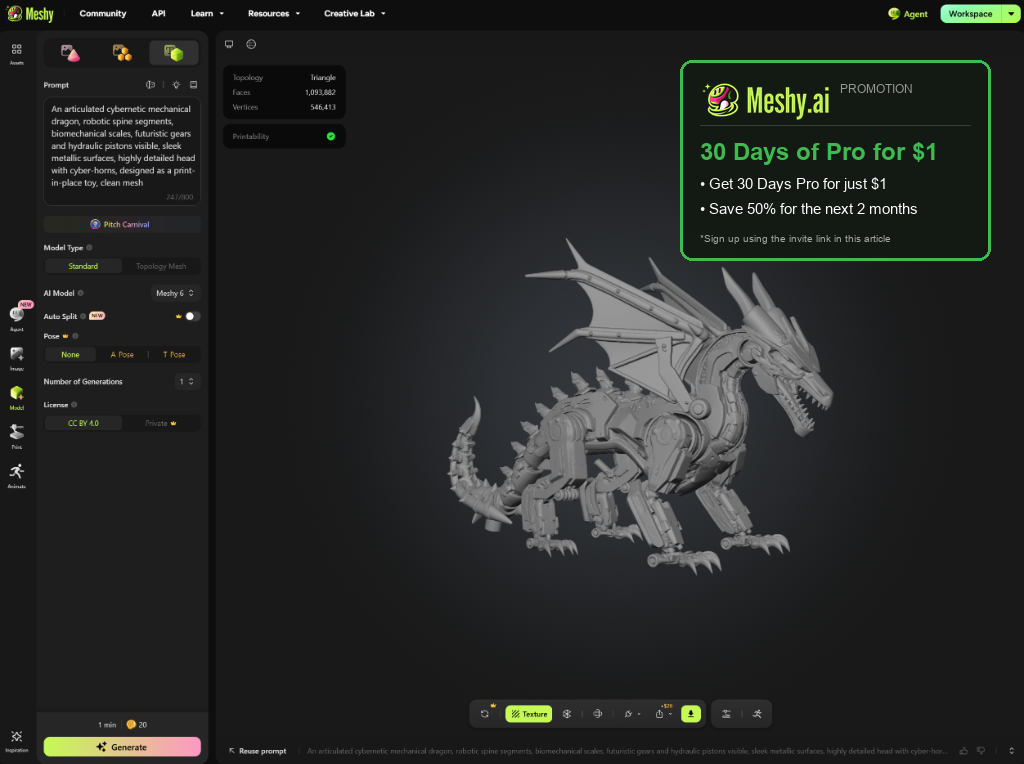The width and height of the screenshot is (1024, 764).
Task: Click License info icon
Action: 74,405
